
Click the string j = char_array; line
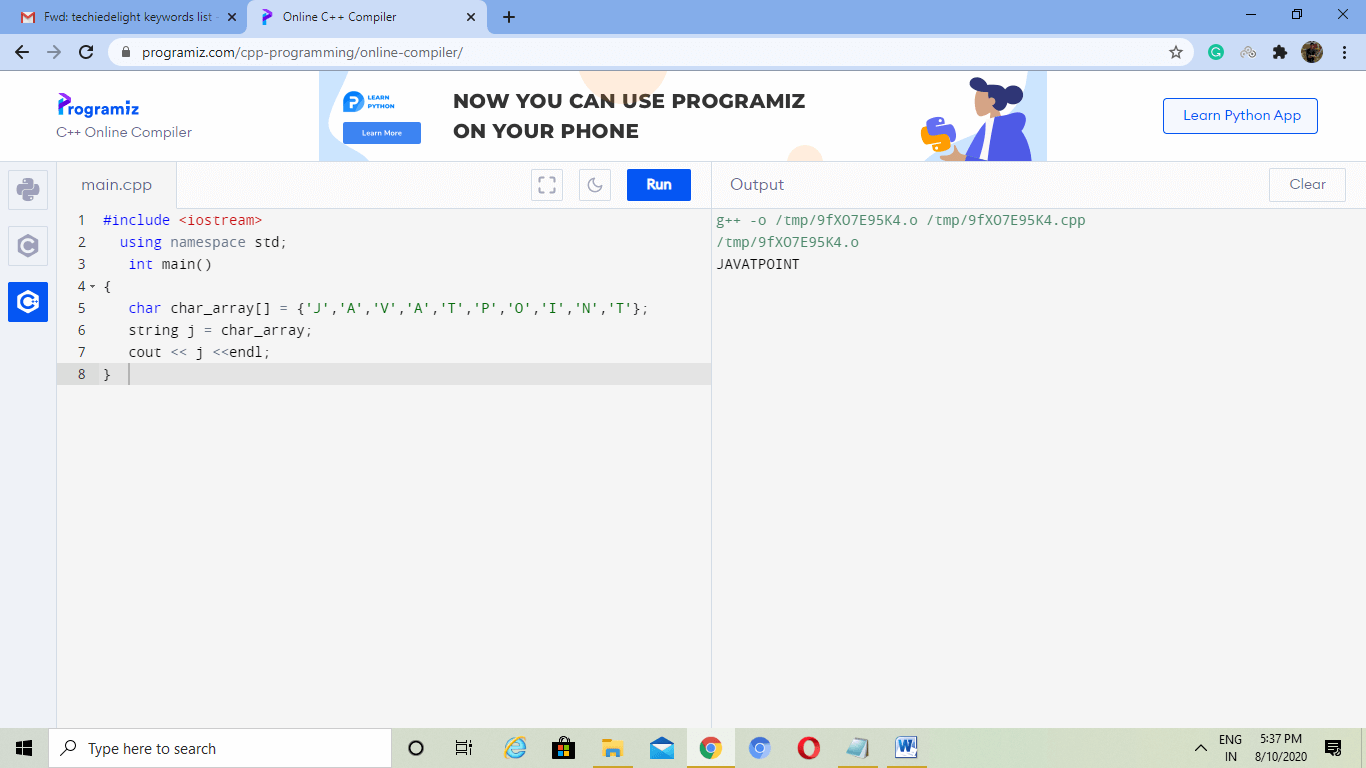click(220, 330)
